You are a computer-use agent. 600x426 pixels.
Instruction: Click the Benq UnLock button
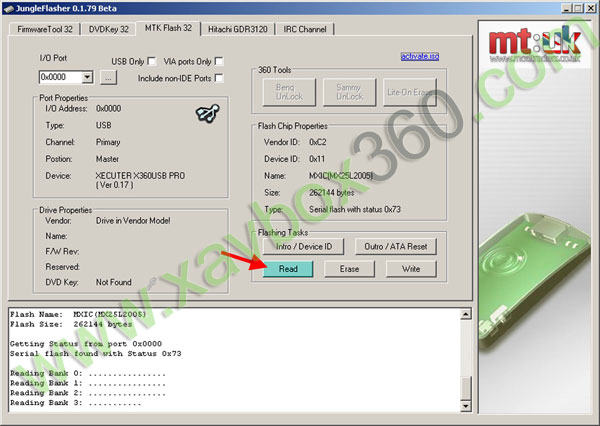289,92
